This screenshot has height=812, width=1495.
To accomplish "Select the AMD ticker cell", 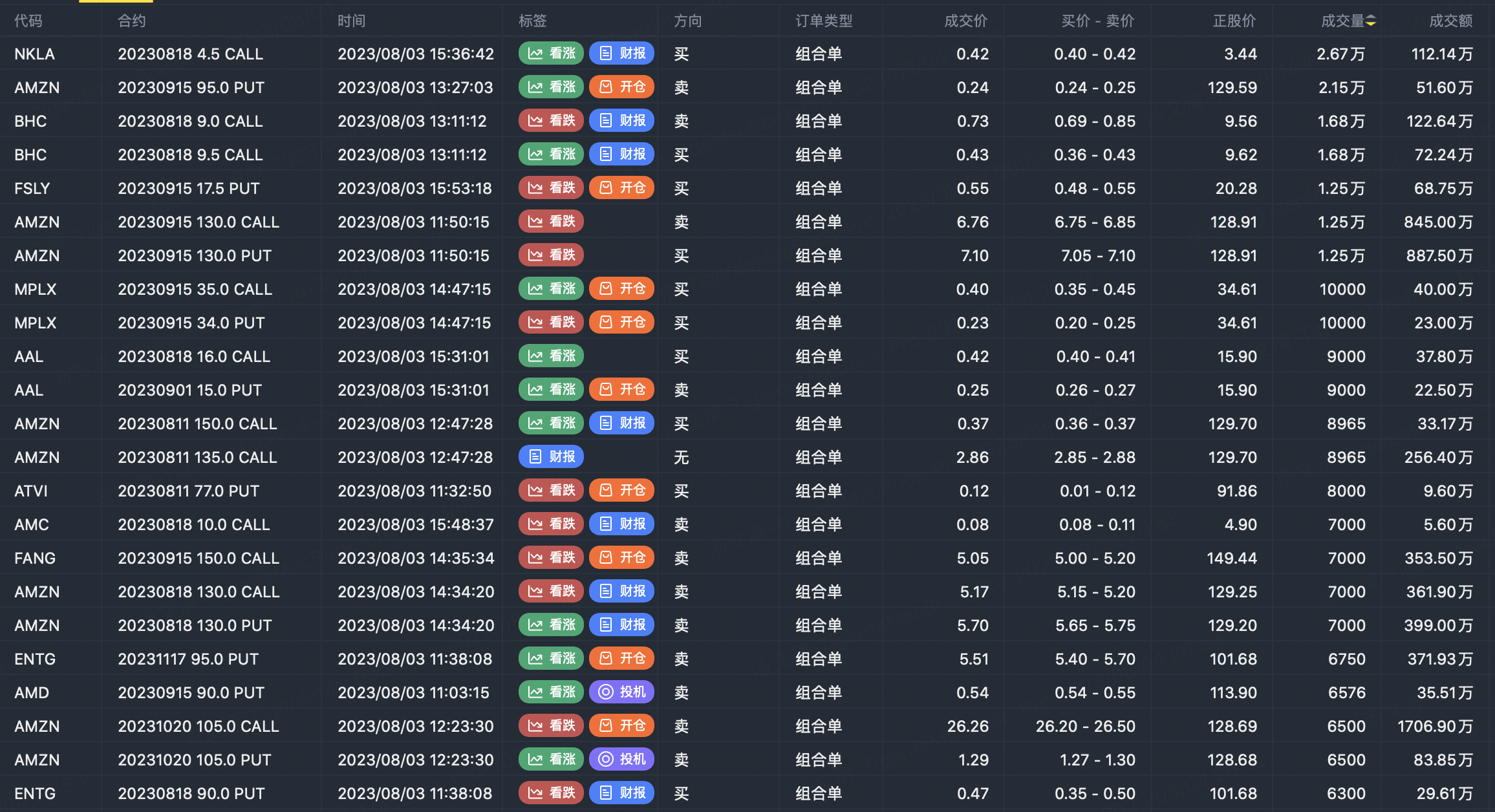I will (32, 692).
